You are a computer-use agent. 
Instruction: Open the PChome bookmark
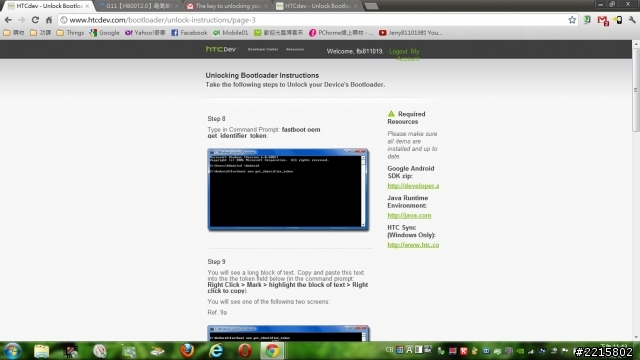341,33
